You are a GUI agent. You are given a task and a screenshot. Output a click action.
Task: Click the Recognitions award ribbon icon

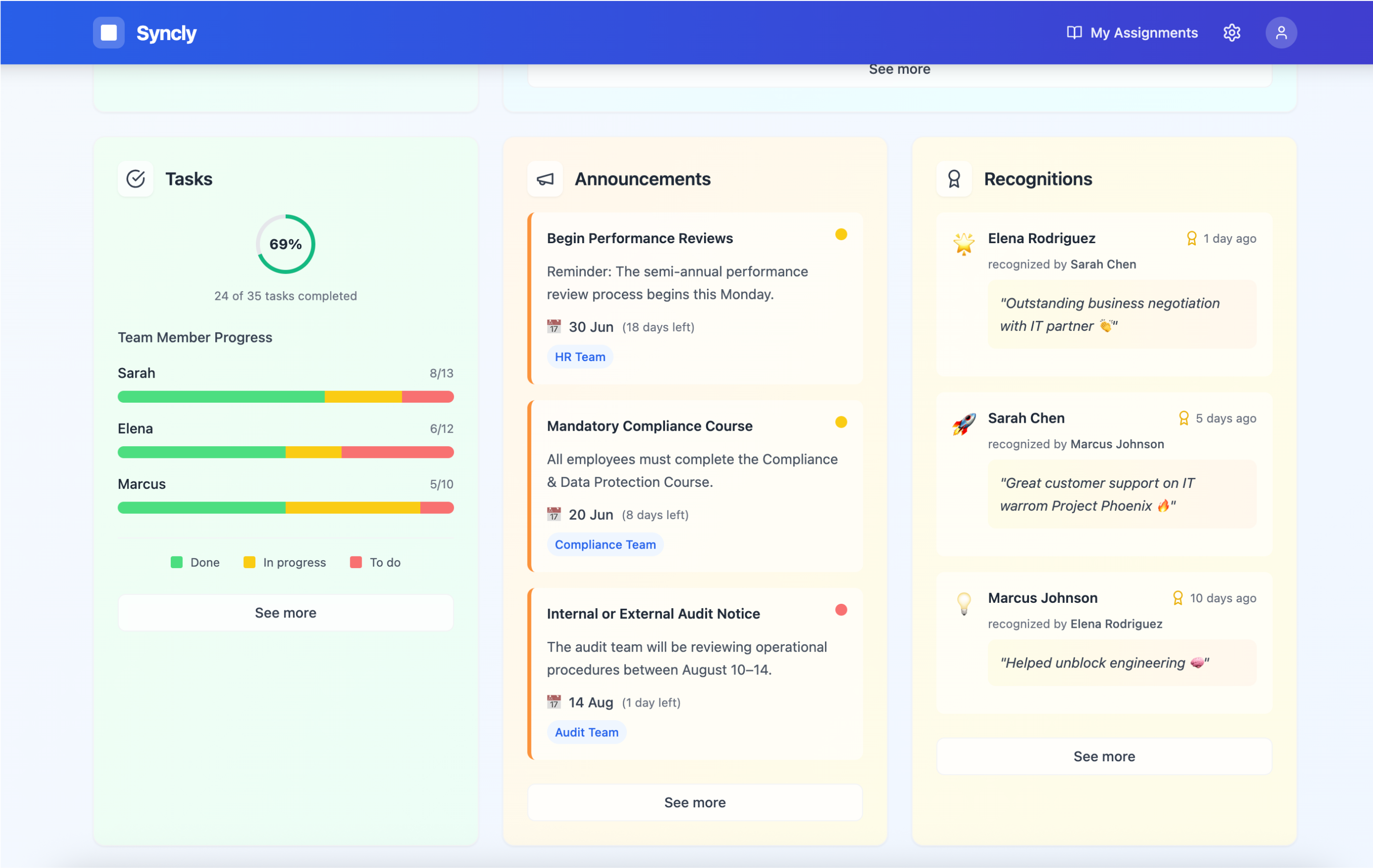click(x=954, y=179)
